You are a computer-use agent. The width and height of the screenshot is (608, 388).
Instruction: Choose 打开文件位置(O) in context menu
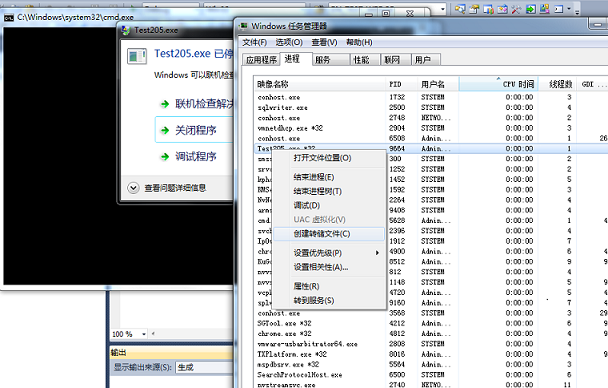330,158
